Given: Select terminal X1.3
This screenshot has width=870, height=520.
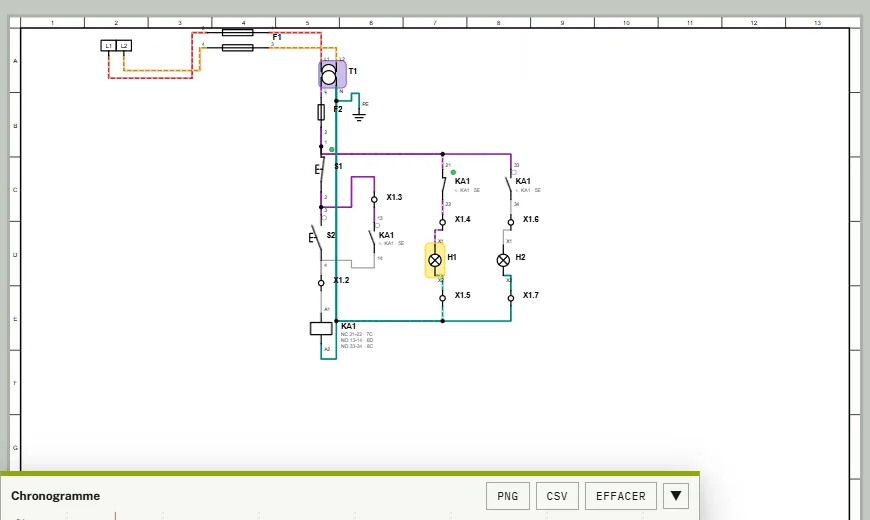Looking at the screenshot, I should pyautogui.click(x=374, y=200).
